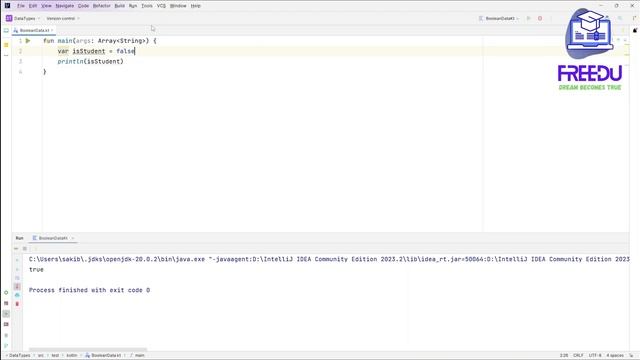Screen dimensions: 640x360
Task: Click DataTypes in the breadcrumb bar
Action: pyautogui.click(x=19, y=356)
